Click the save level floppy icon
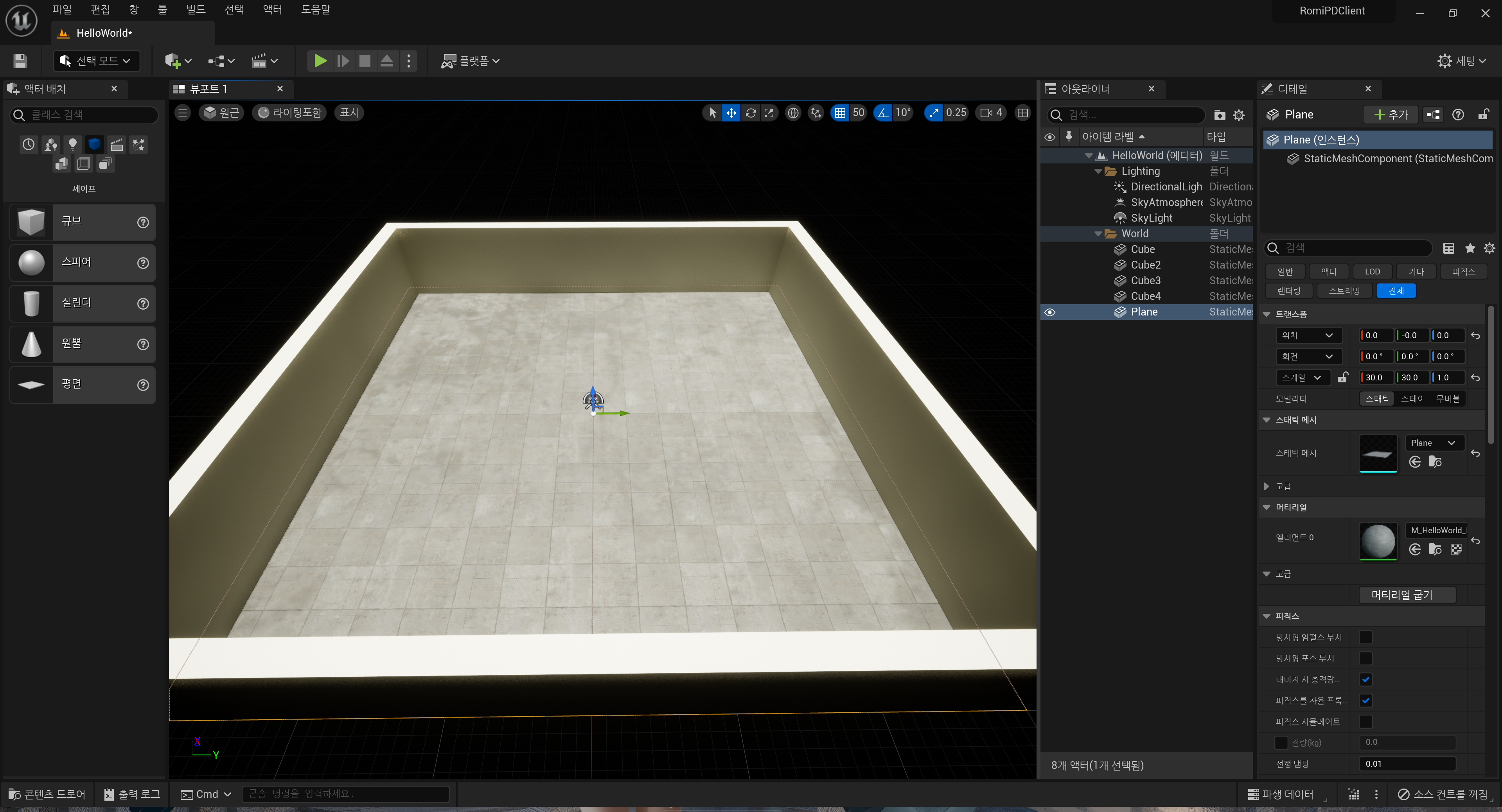Viewport: 1502px width, 812px height. click(x=20, y=61)
